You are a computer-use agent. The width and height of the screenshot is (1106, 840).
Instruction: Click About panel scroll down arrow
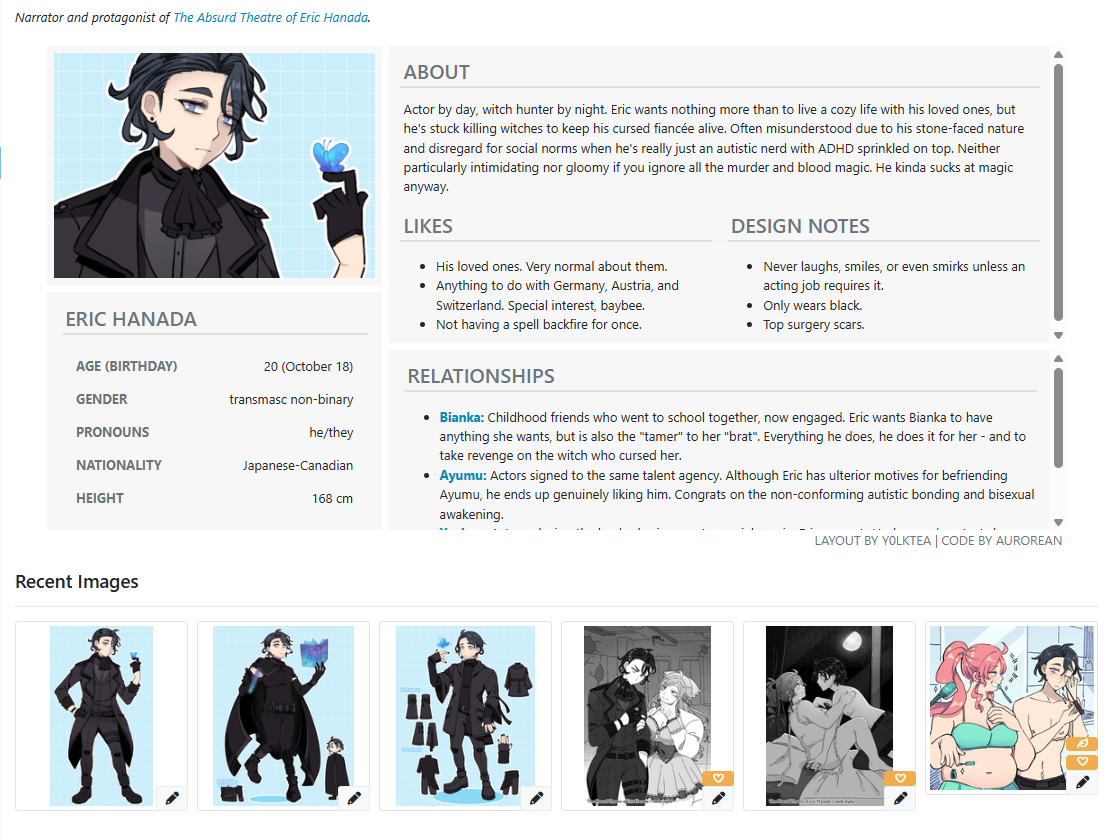tap(1058, 336)
